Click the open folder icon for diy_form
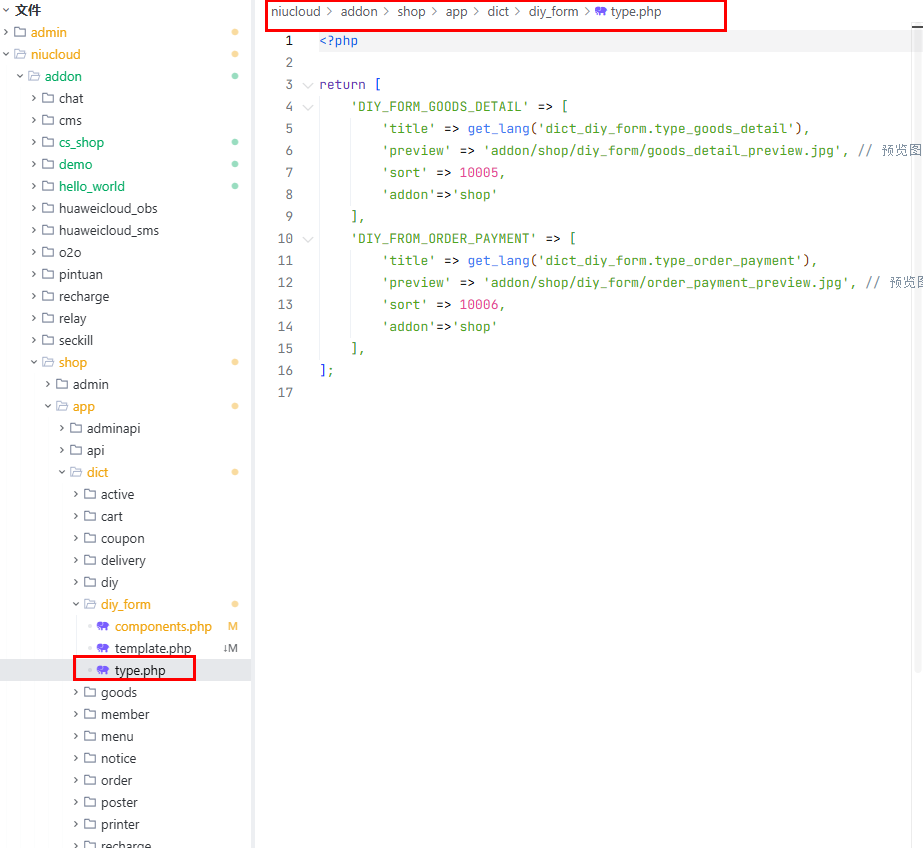 pos(90,605)
